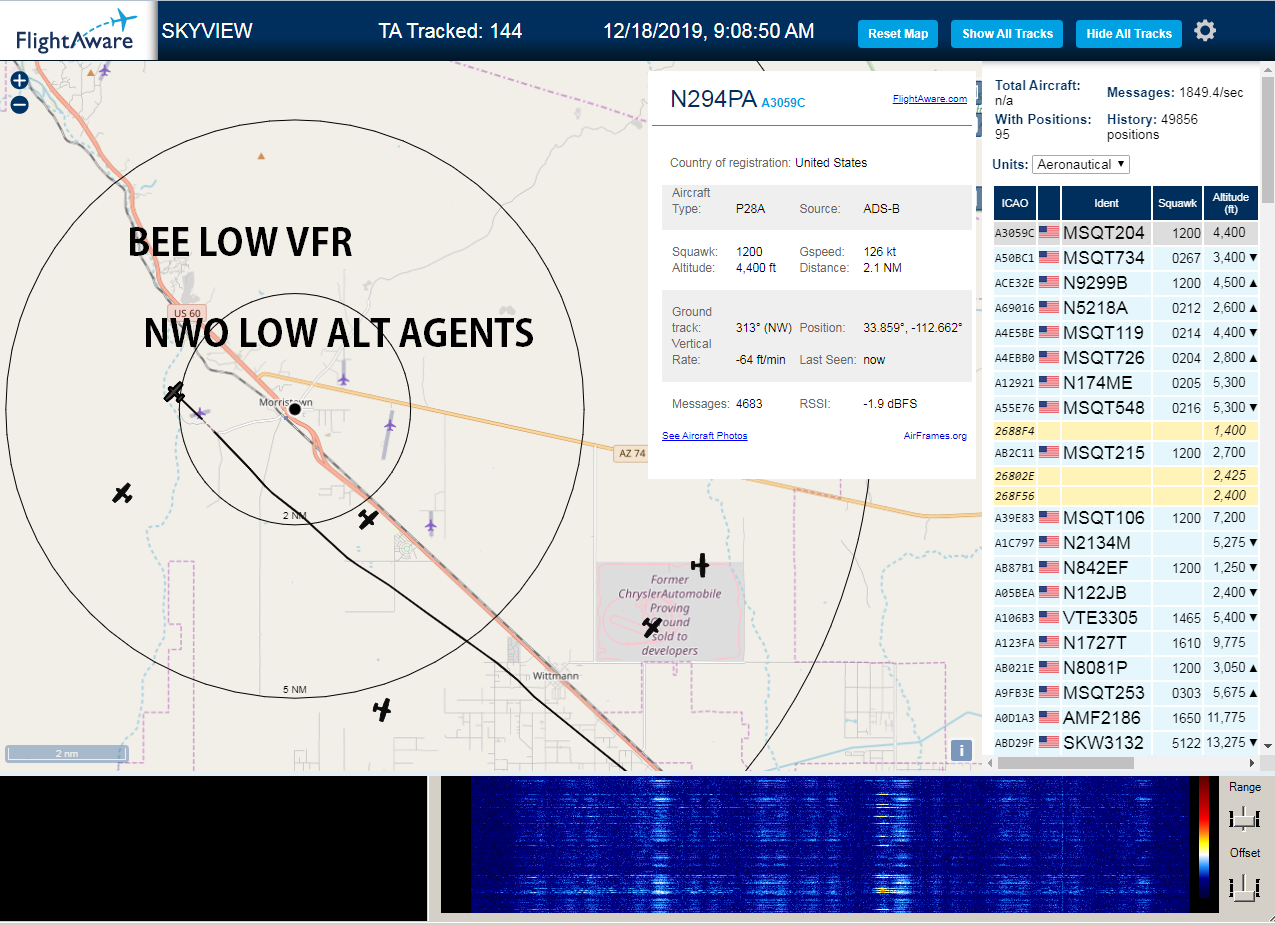Select black aircraft icon southwest of Wittmann
This screenshot has width=1275, height=925.
(382, 710)
